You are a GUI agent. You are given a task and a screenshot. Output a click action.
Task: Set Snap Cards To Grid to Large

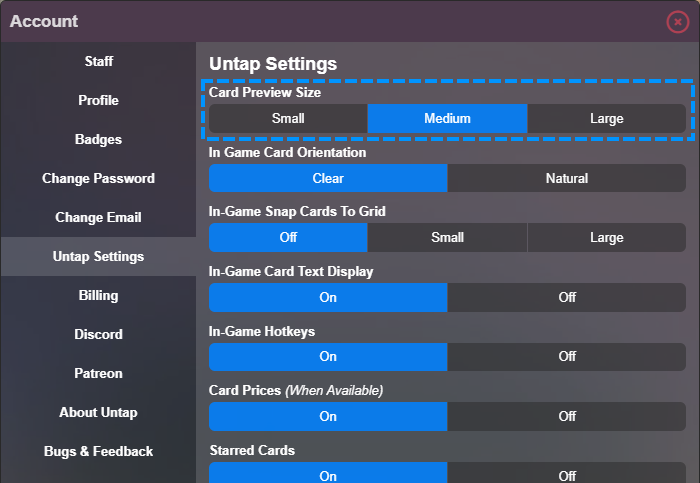point(607,237)
